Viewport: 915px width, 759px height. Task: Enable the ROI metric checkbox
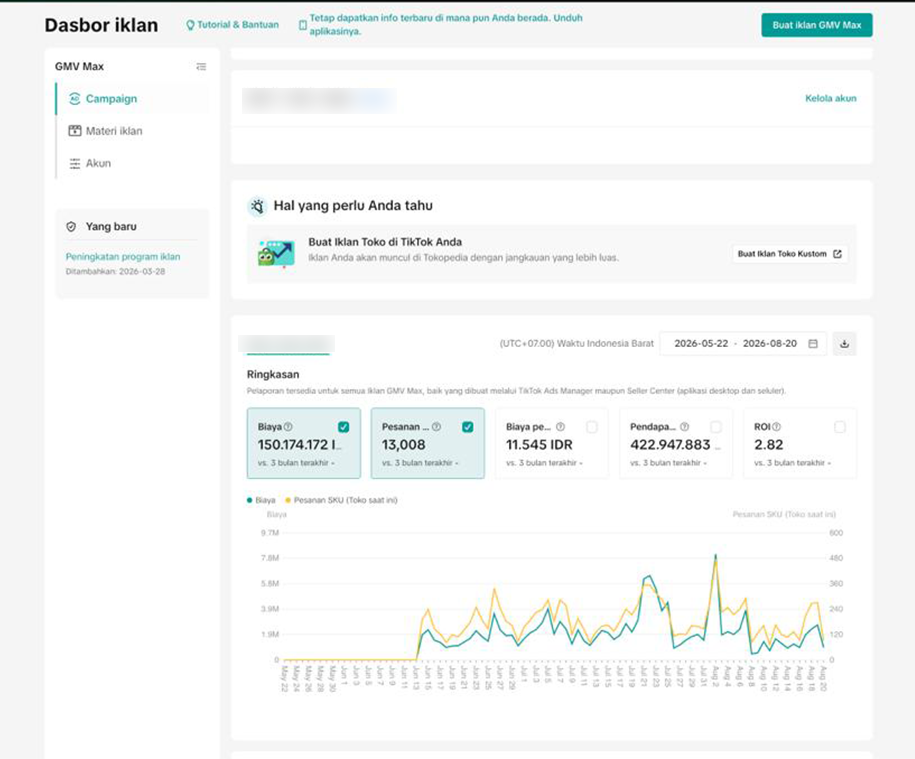[840, 427]
